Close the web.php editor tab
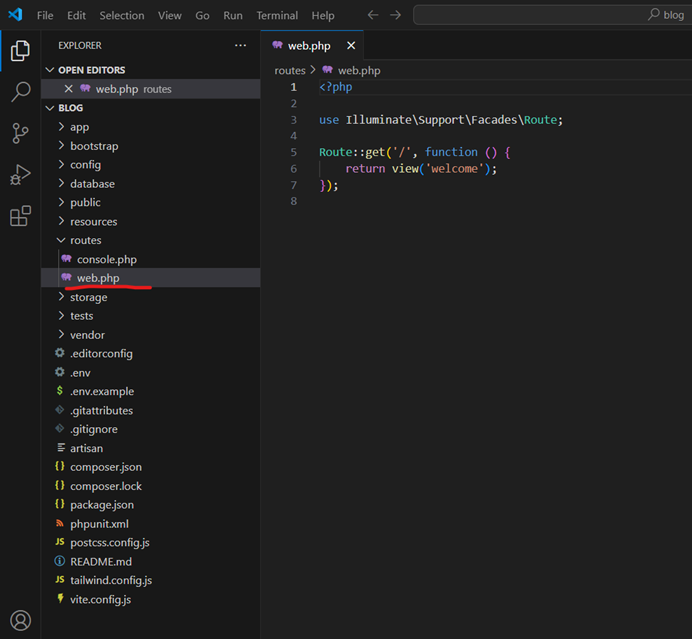692x639 pixels. [x=351, y=45]
